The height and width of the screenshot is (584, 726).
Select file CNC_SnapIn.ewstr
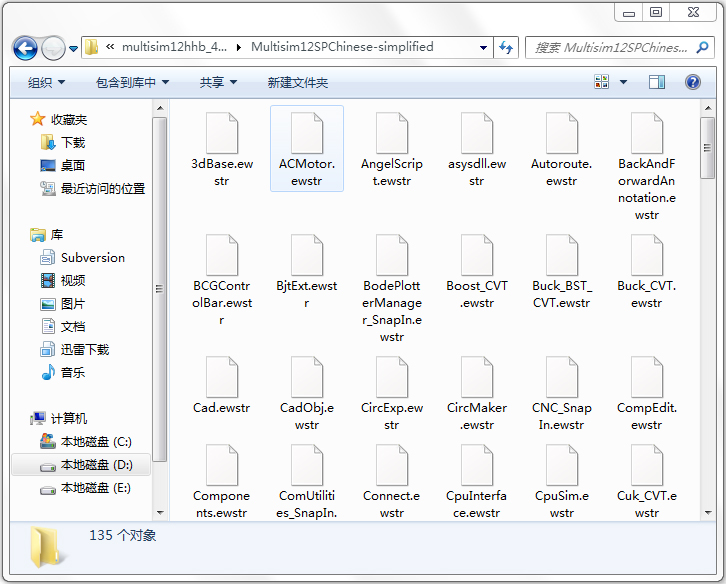(x=562, y=393)
